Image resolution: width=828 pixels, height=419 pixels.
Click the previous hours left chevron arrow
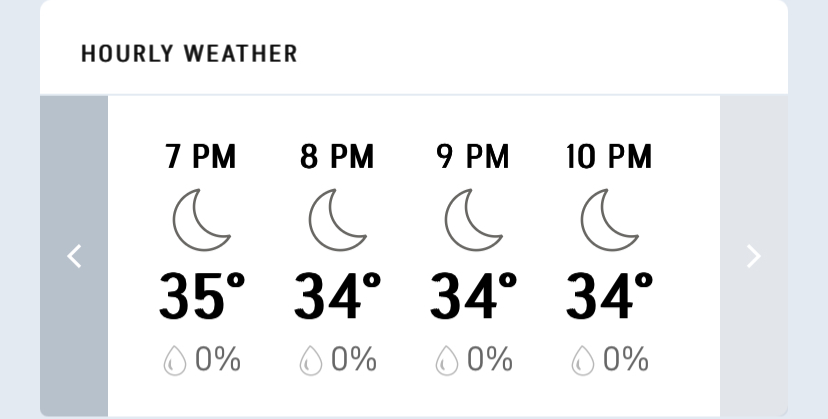click(74, 256)
